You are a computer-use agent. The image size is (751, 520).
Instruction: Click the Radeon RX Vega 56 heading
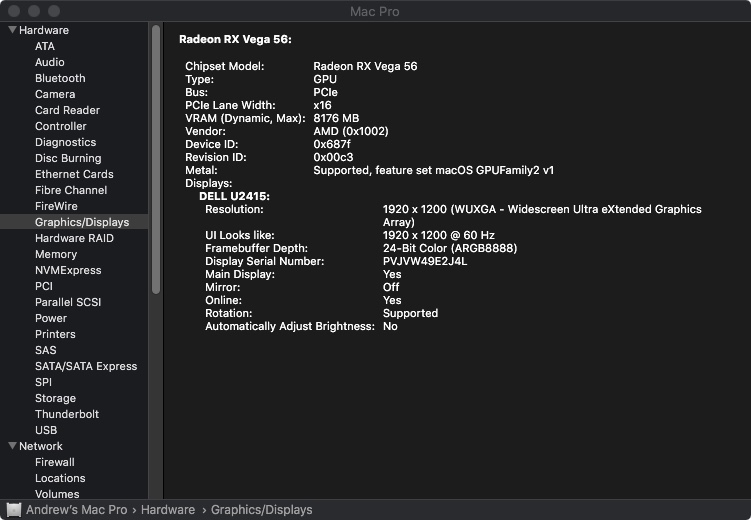tap(235, 39)
